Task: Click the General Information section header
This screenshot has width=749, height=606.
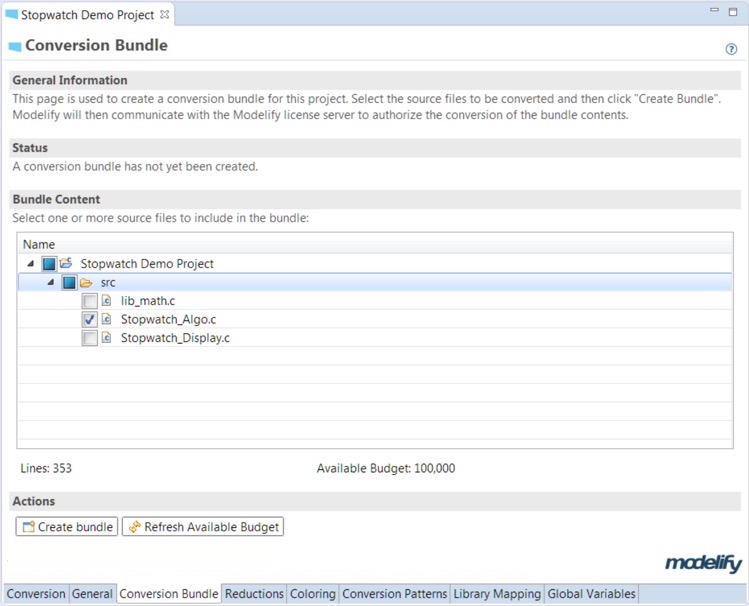Action: click(x=375, y=80)
